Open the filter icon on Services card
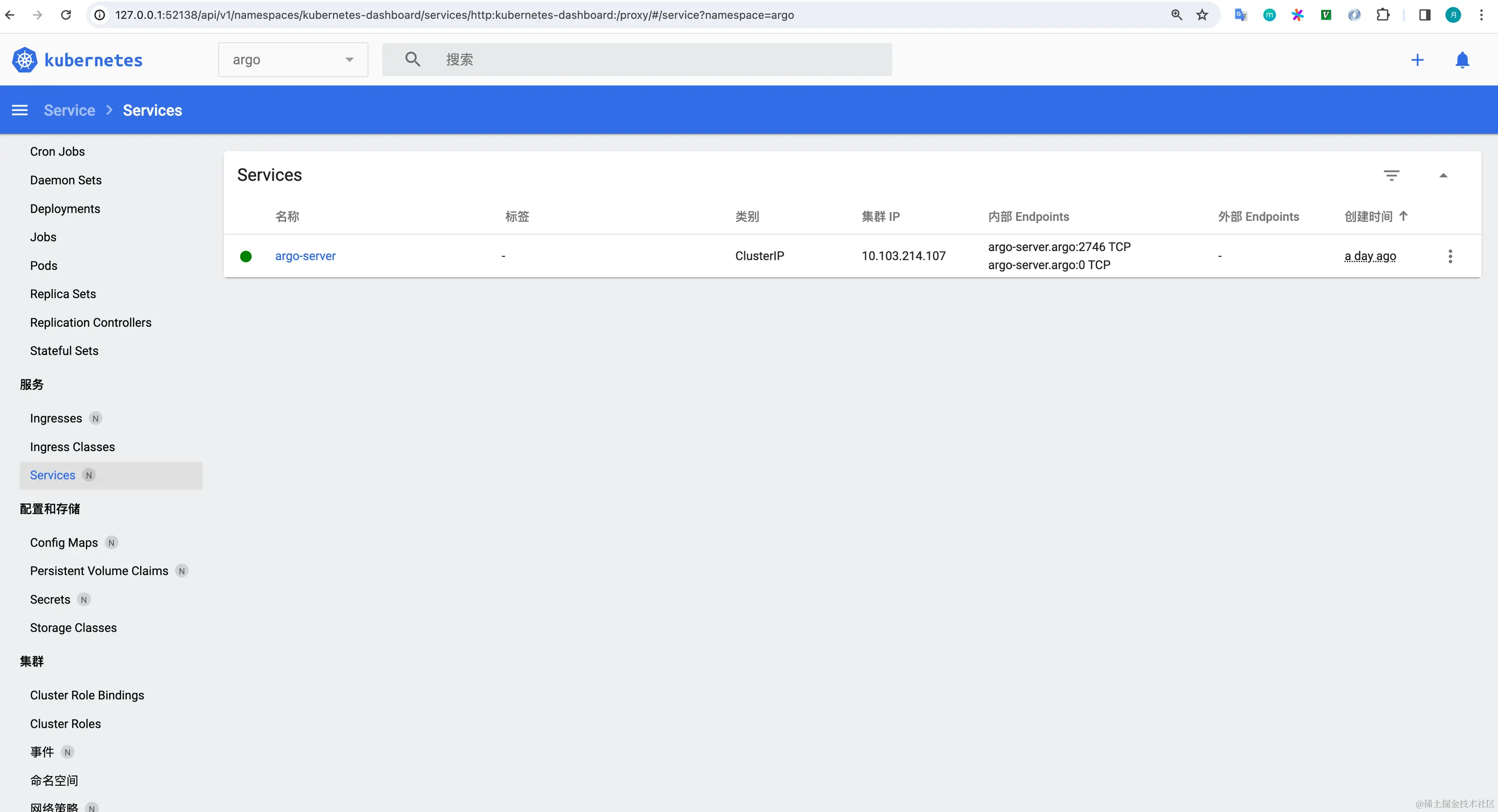The height and width of the screenshot is (812, 1498). click(1392, 175)
